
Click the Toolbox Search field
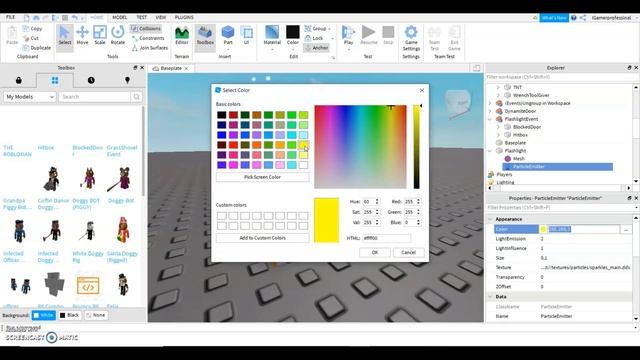95,97
